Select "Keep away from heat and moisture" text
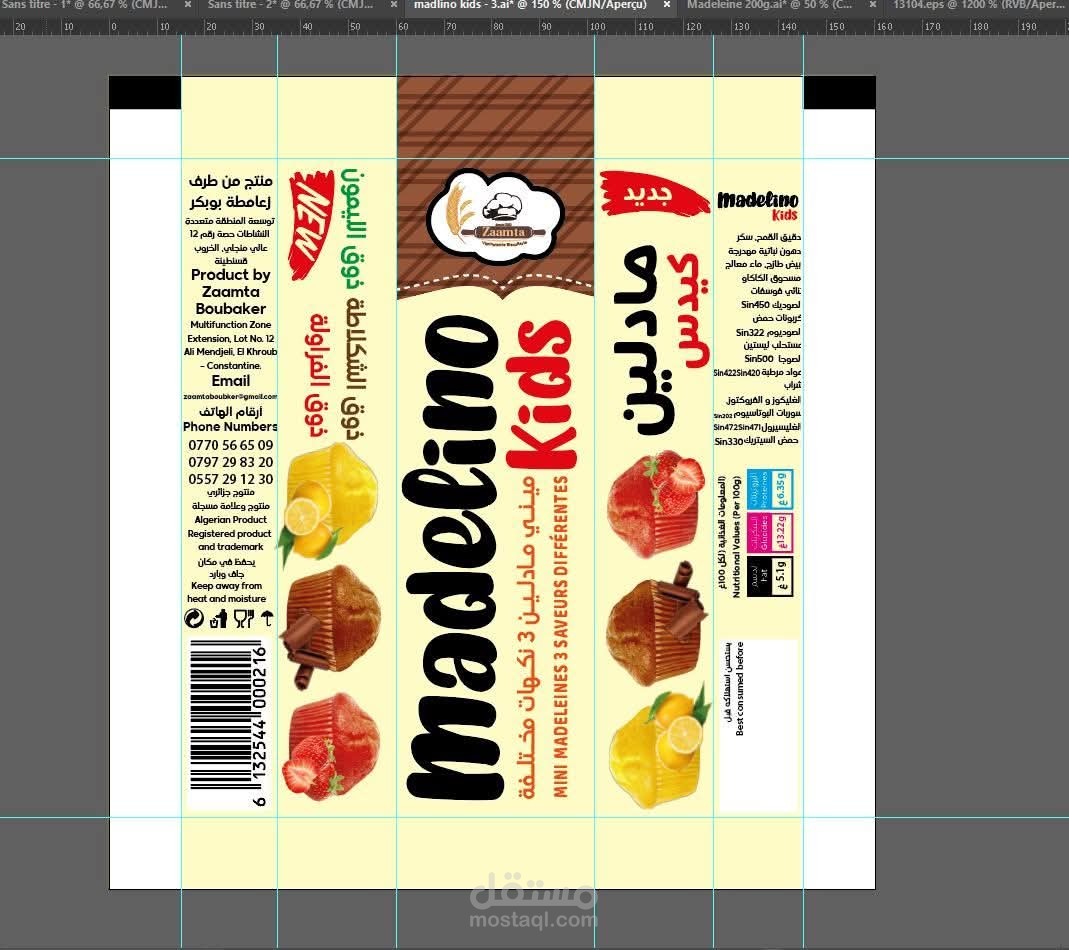Screen dimensions: 1069x950 point(228,592)
